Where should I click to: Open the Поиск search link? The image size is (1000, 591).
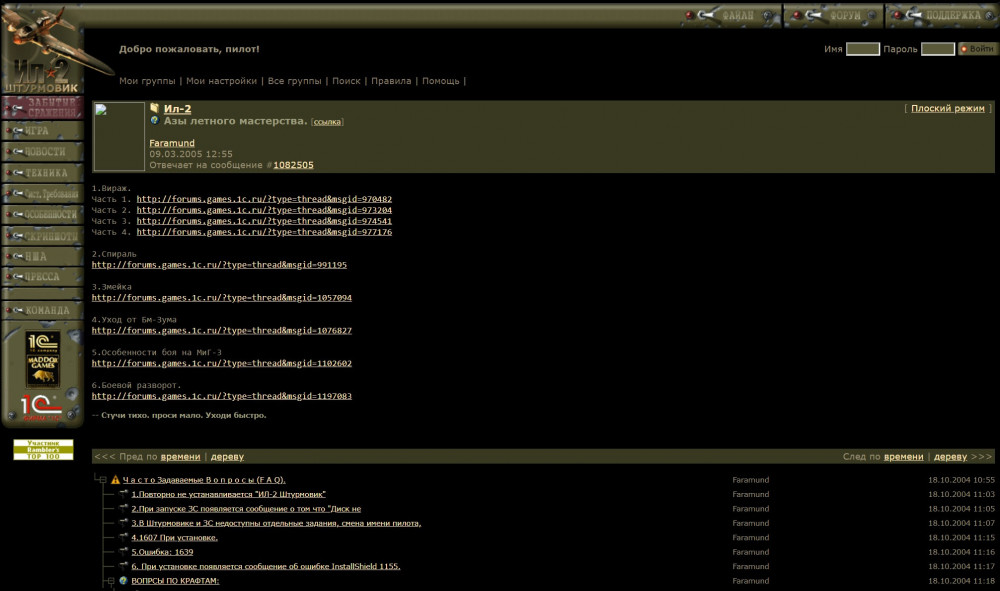(346, 81)
